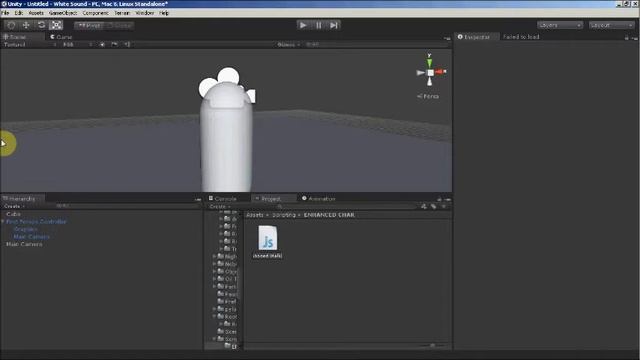Open the Edit menu
The image size is (640, 360).
19,13
